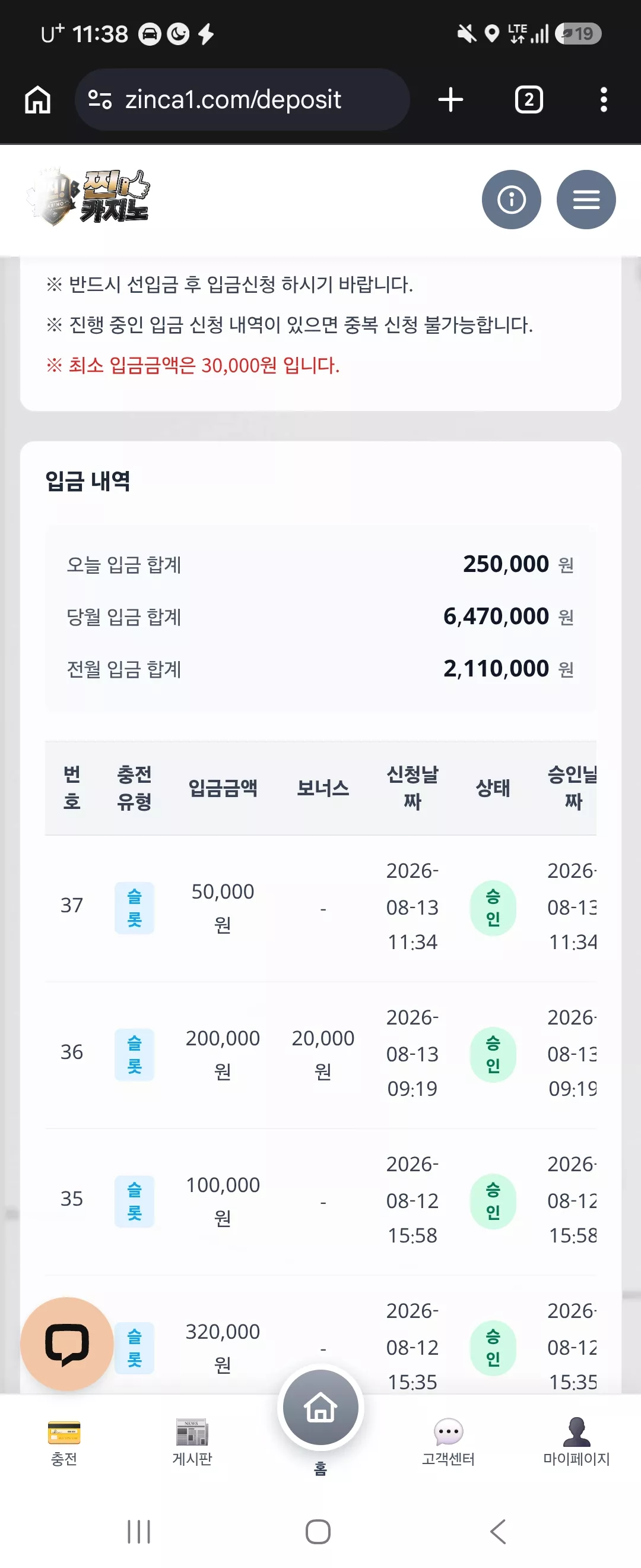View site settings icon in address bar
The image size is (641, 1568).
pos(99,99)
